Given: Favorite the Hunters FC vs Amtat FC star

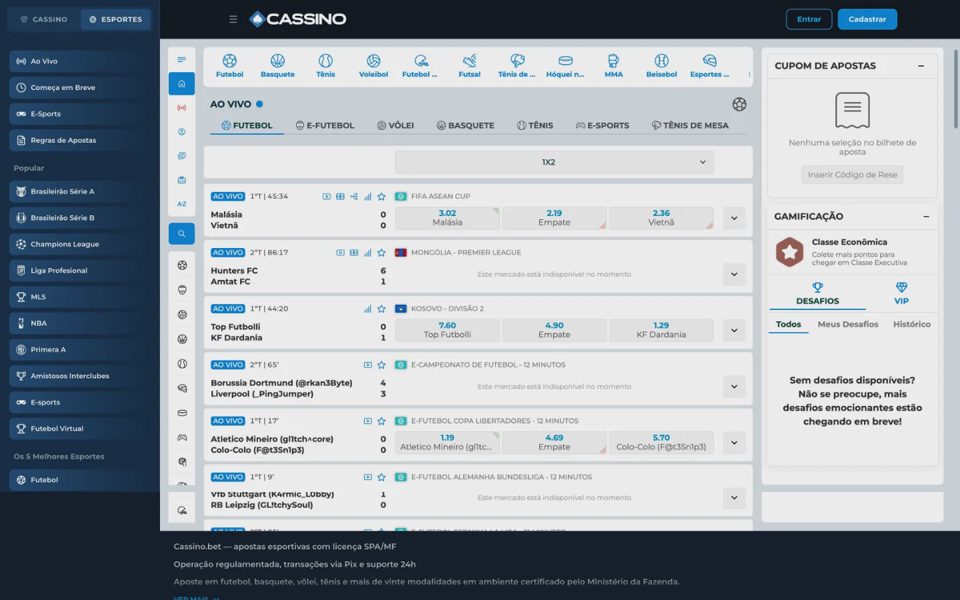Looking at the screenshot, I should 381,253.
